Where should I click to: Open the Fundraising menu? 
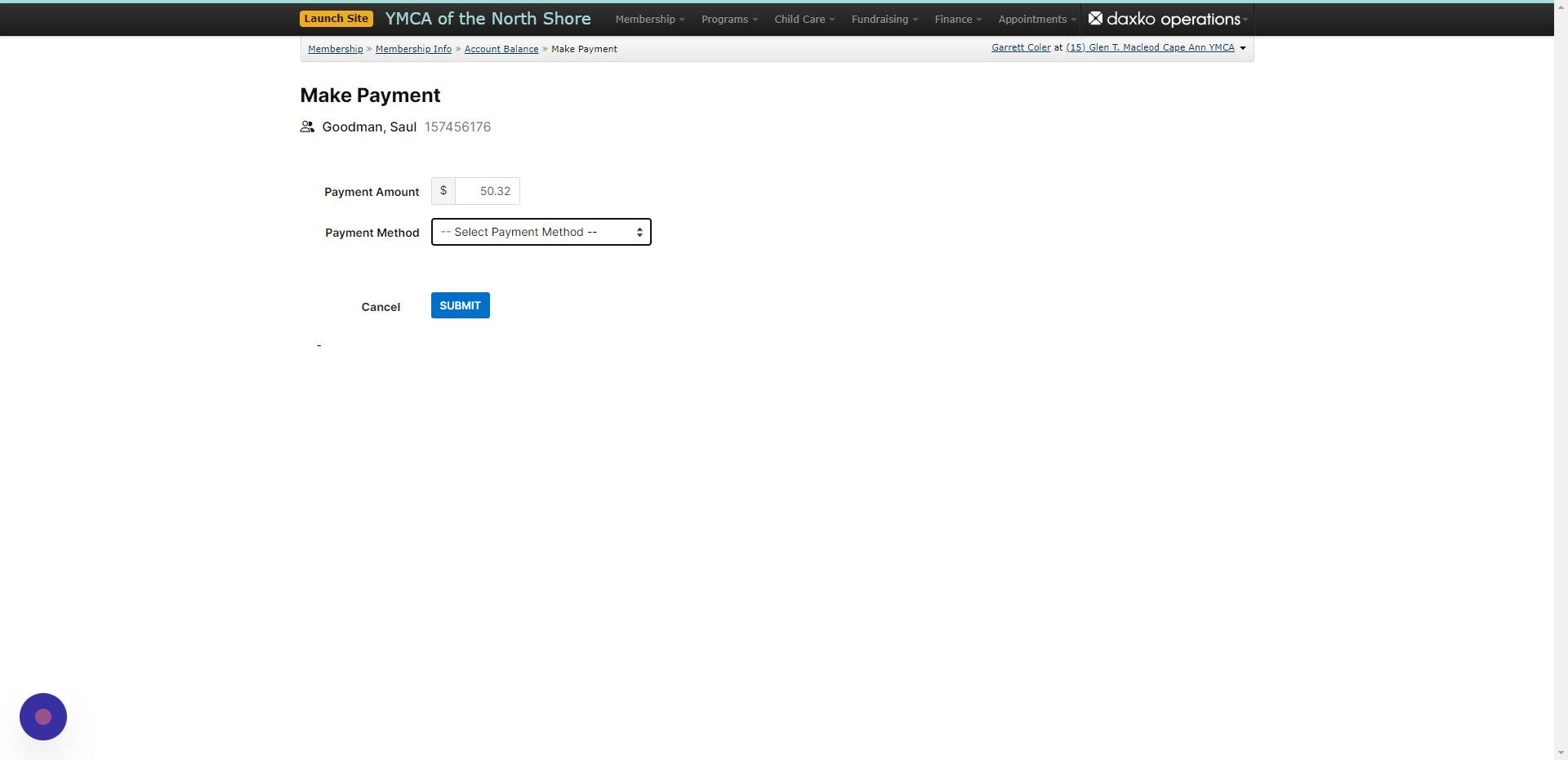coord(884,19)
